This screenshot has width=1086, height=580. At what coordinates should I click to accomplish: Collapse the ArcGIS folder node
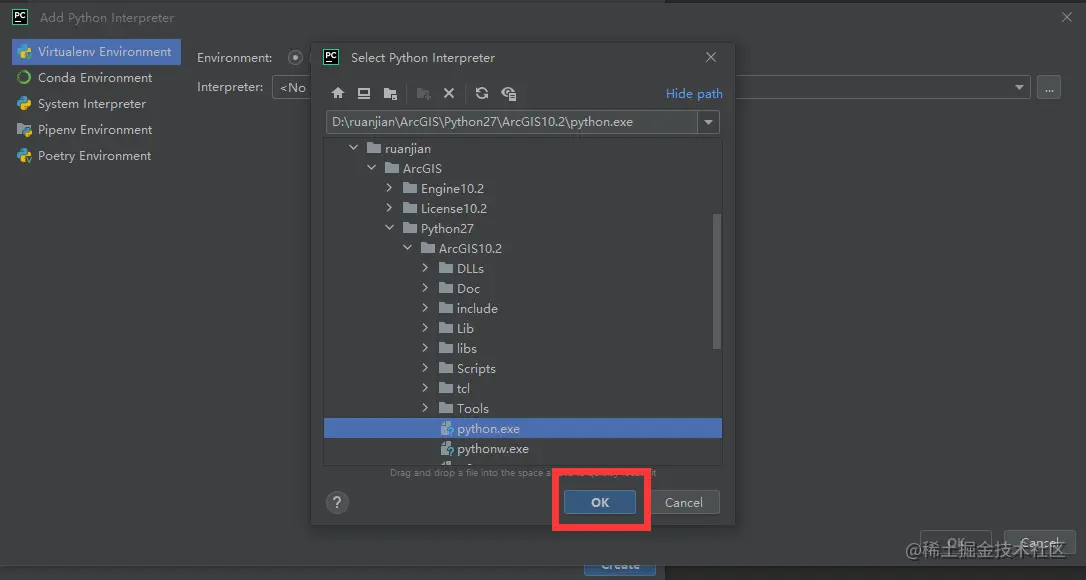point(372,168)
